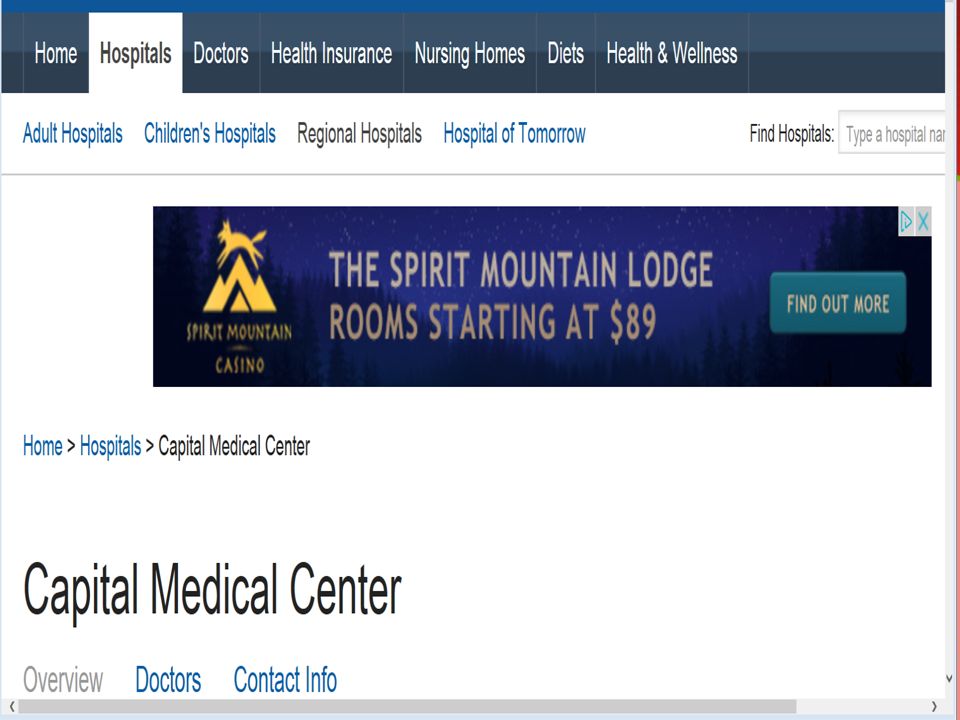Click the AdChoices triangle icon
This screenshot has width=960, height=720.
[x=906, y=221]
